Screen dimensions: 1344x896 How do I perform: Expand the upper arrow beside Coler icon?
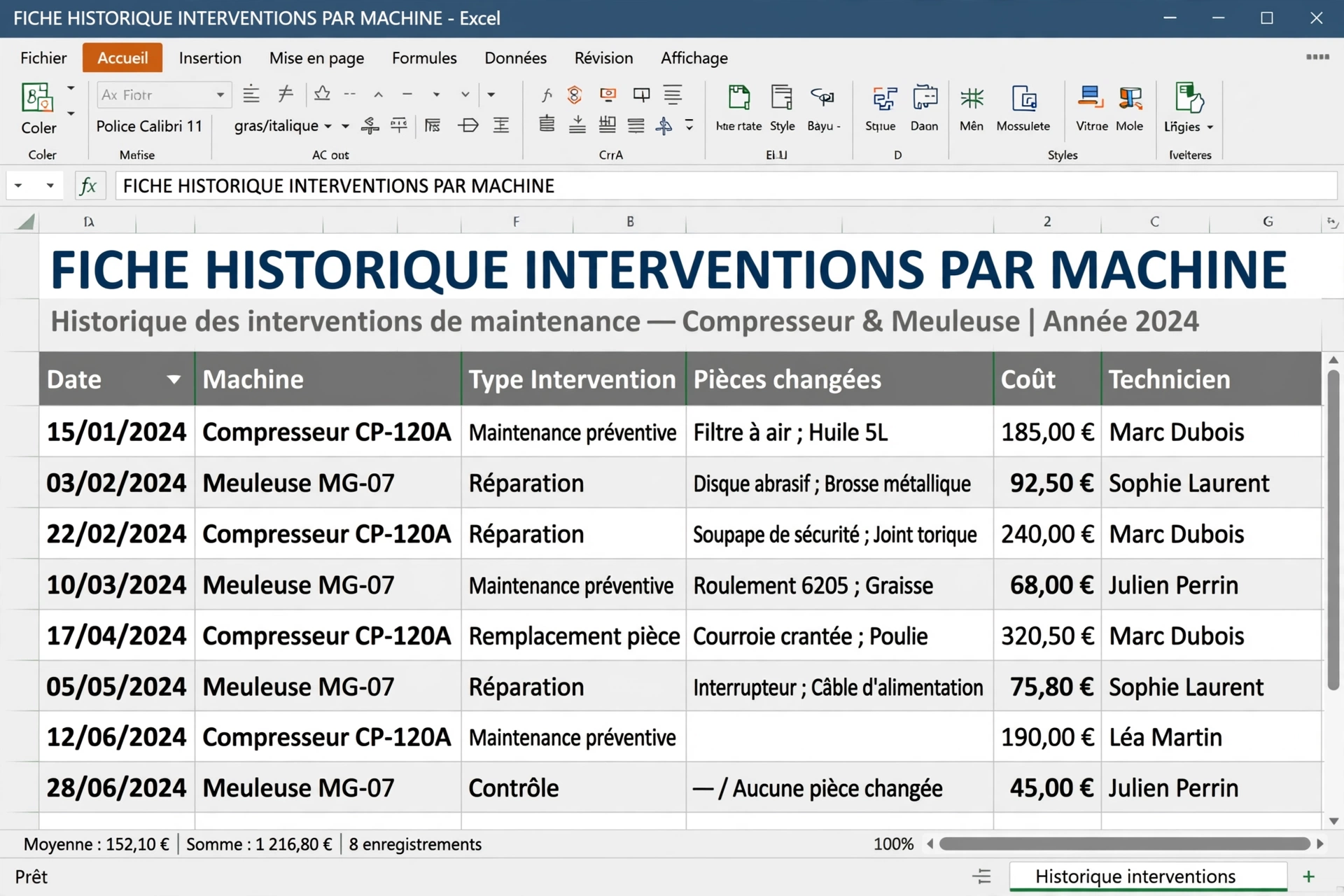(71, 89)
